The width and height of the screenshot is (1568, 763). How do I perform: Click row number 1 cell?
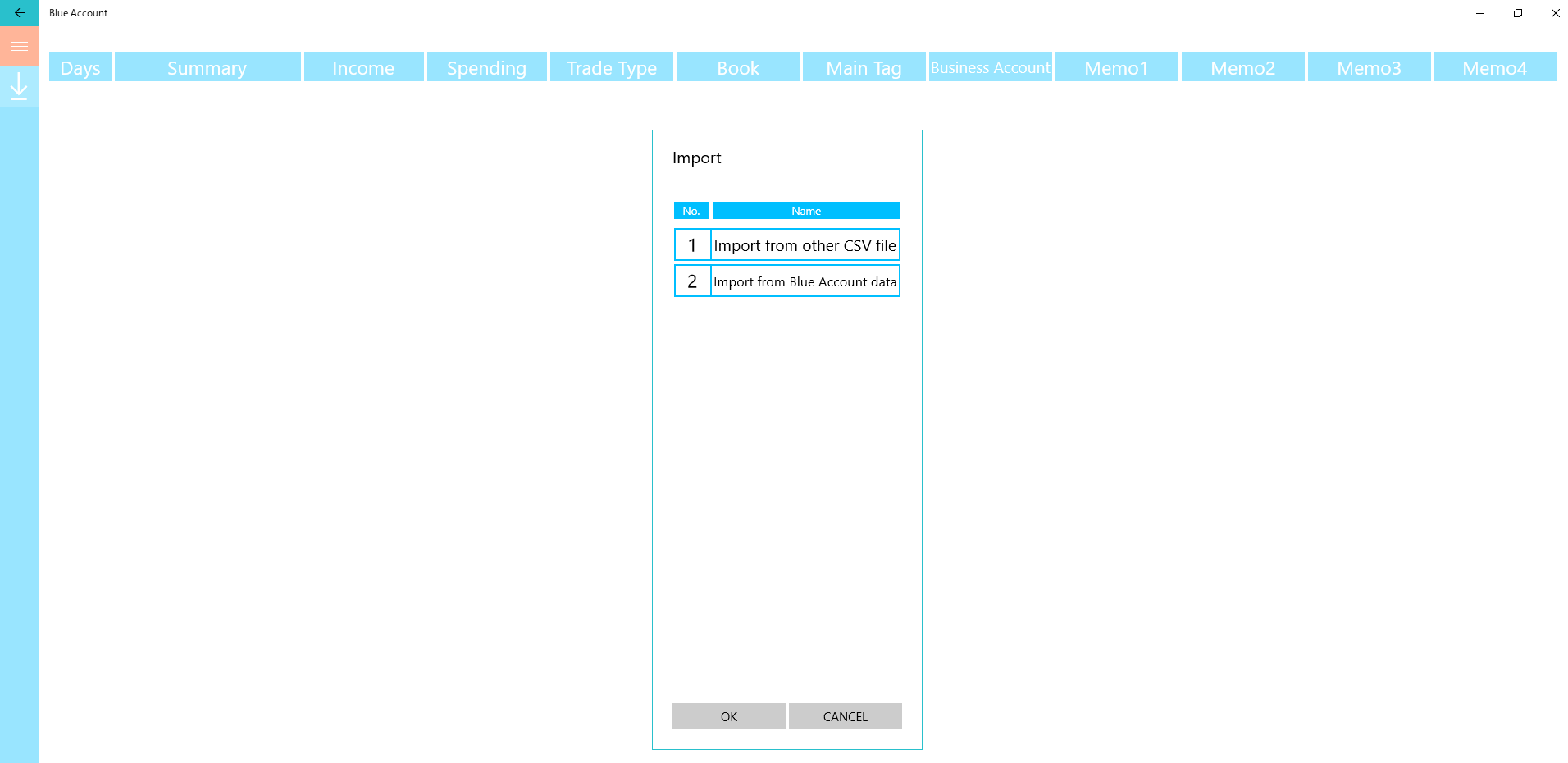pos(692,245)
